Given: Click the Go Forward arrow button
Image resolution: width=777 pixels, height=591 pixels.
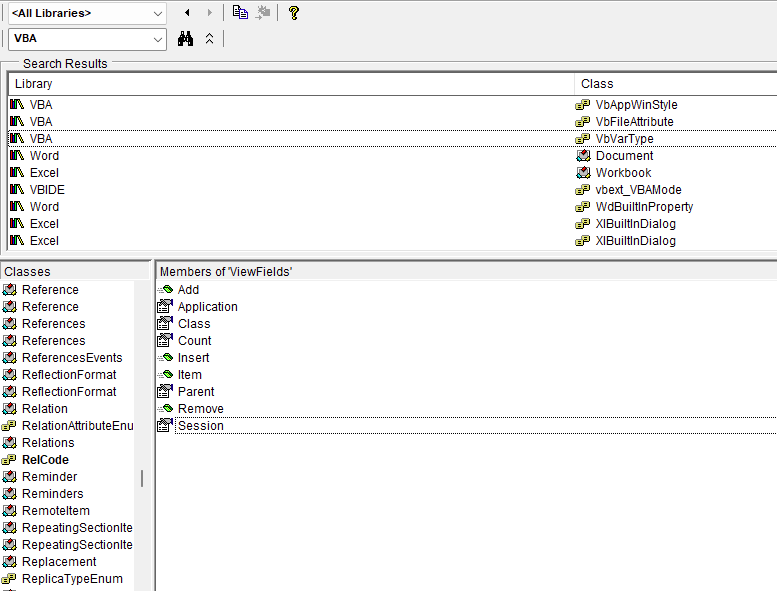Looking at the screenshot, I should [x=210, y=13].
